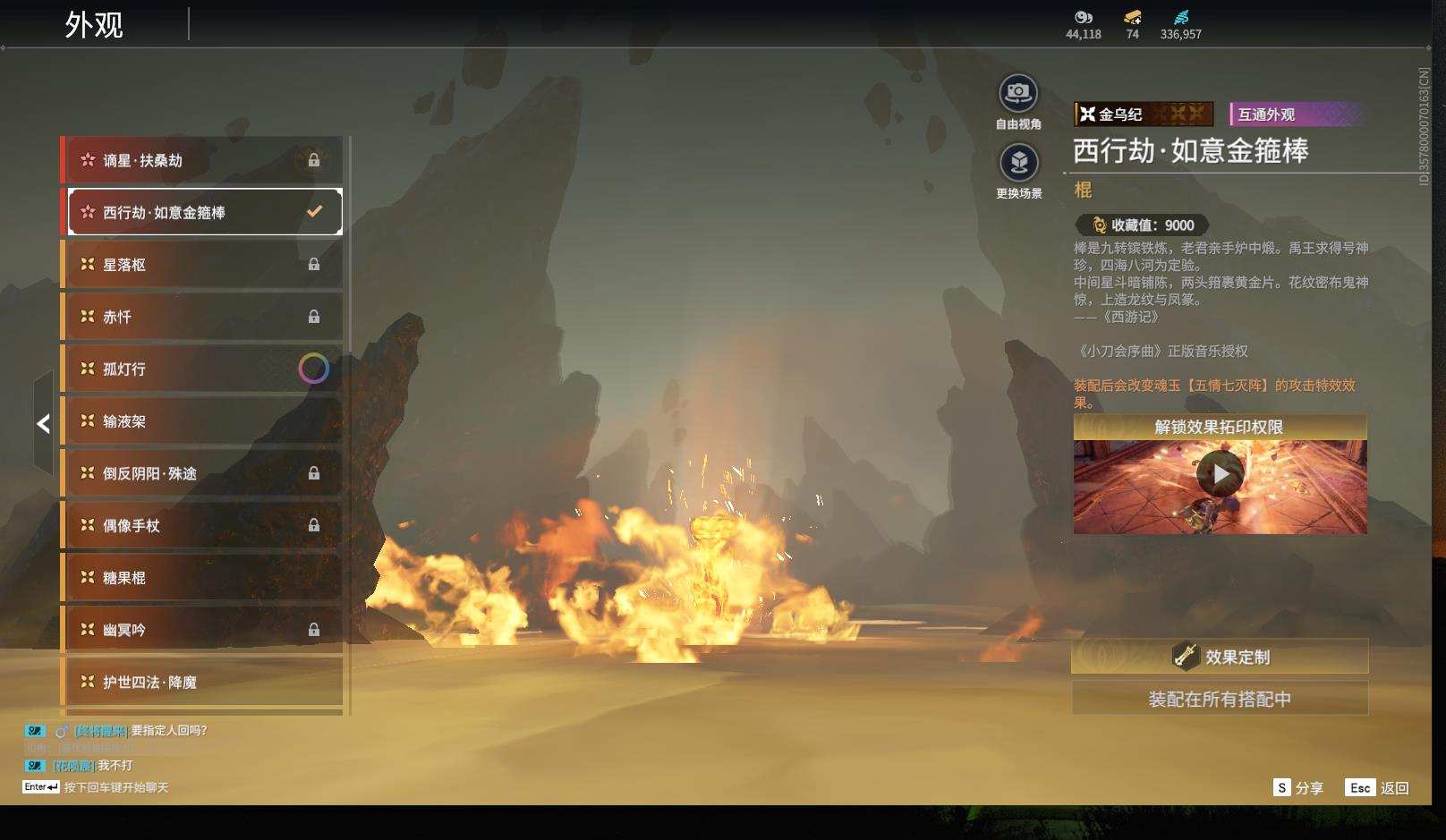Open 效果定制 effect customization

click(x=1220, y=657)
